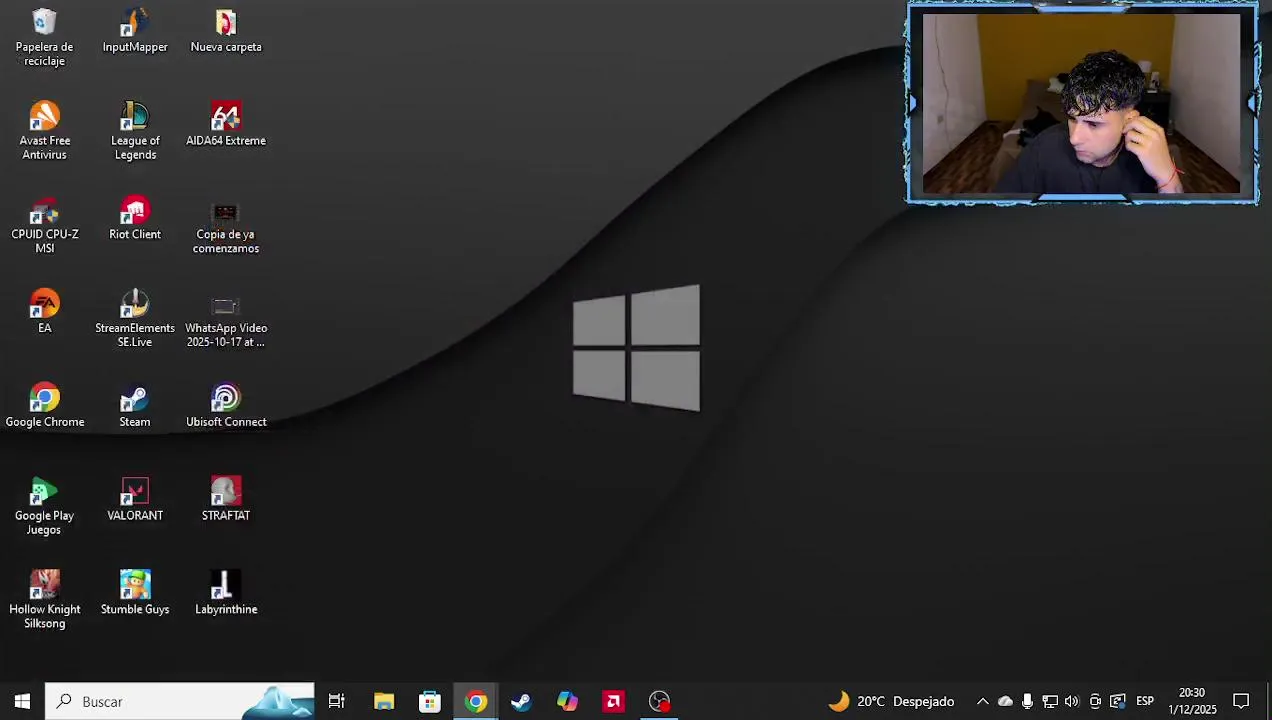Select the League of Legends shortcut
This screenshot has height=720, width=1272.
[135, 131]
